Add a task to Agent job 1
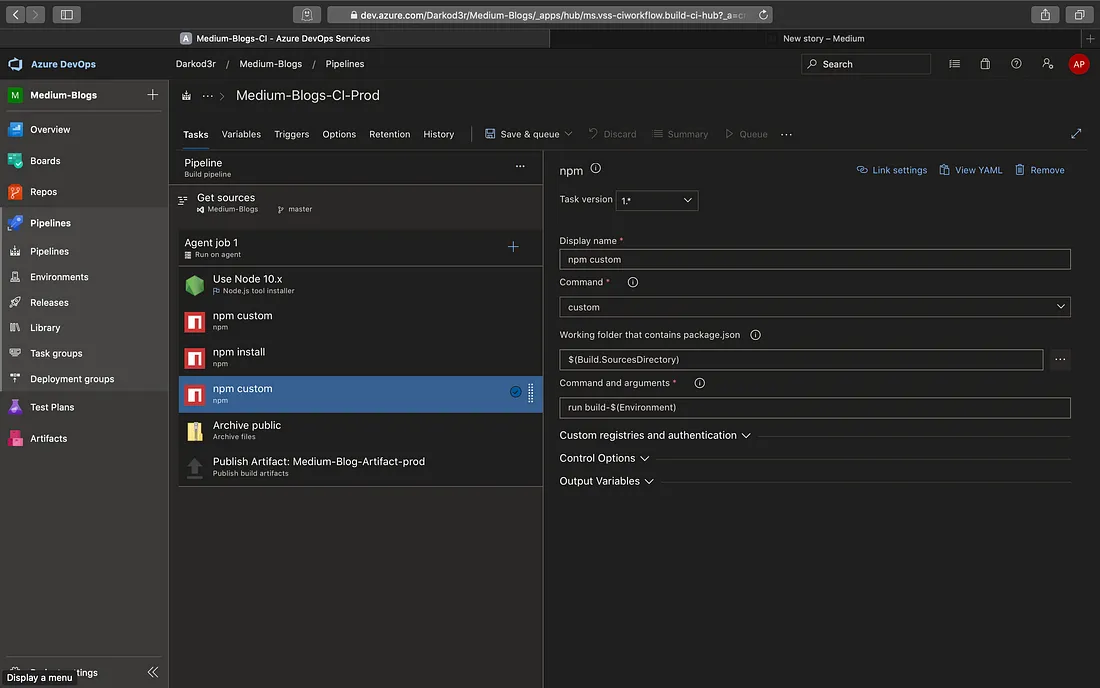 click(513, 247)
